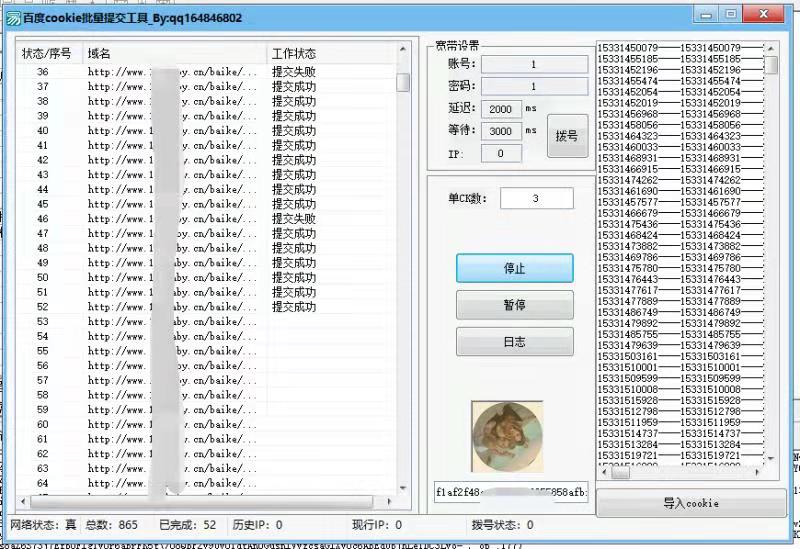Focus the 账号 input field
Image resolution: width=800 pixels, height=549 pixels.
534,64
